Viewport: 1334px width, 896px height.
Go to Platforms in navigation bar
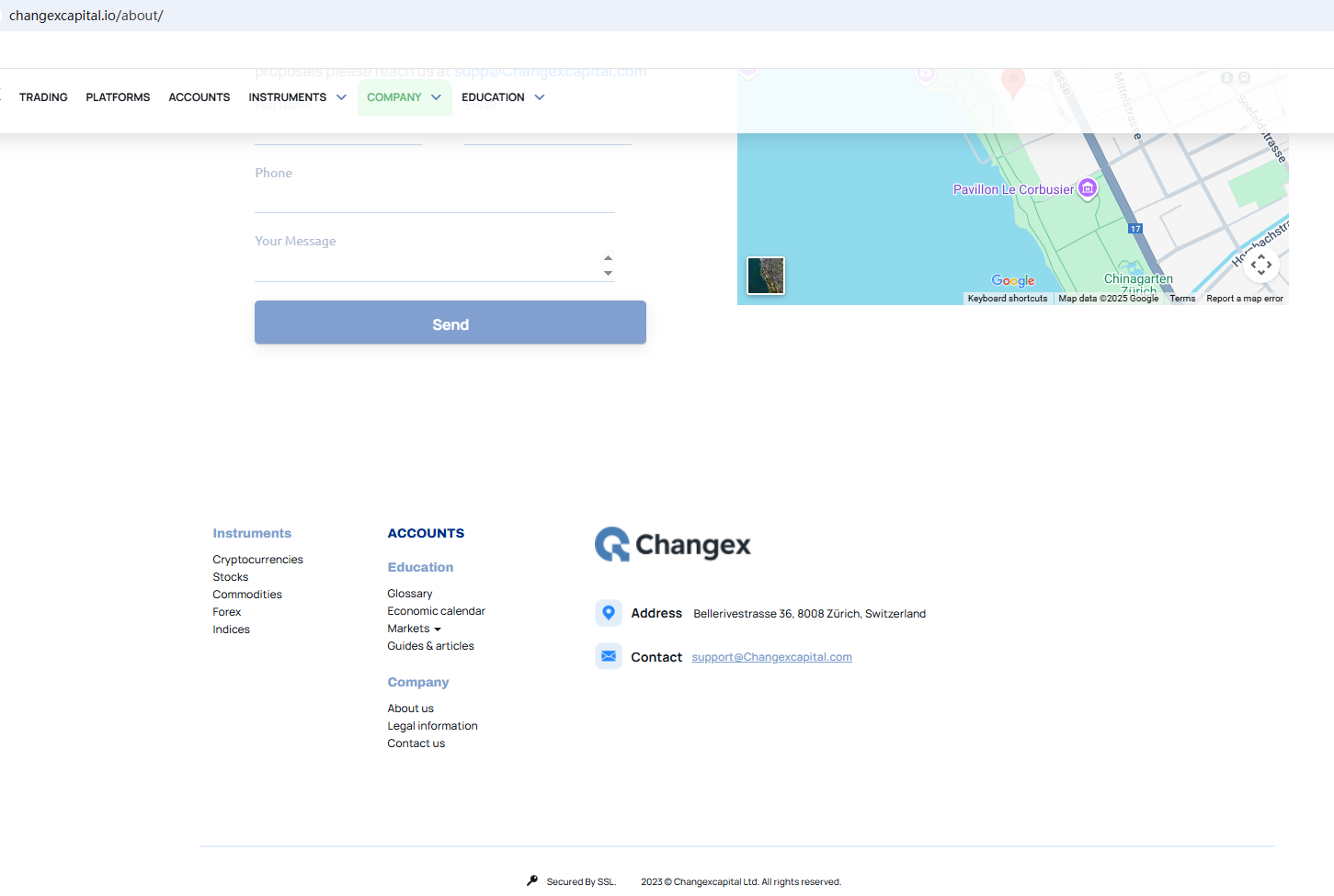click(118, 97)
